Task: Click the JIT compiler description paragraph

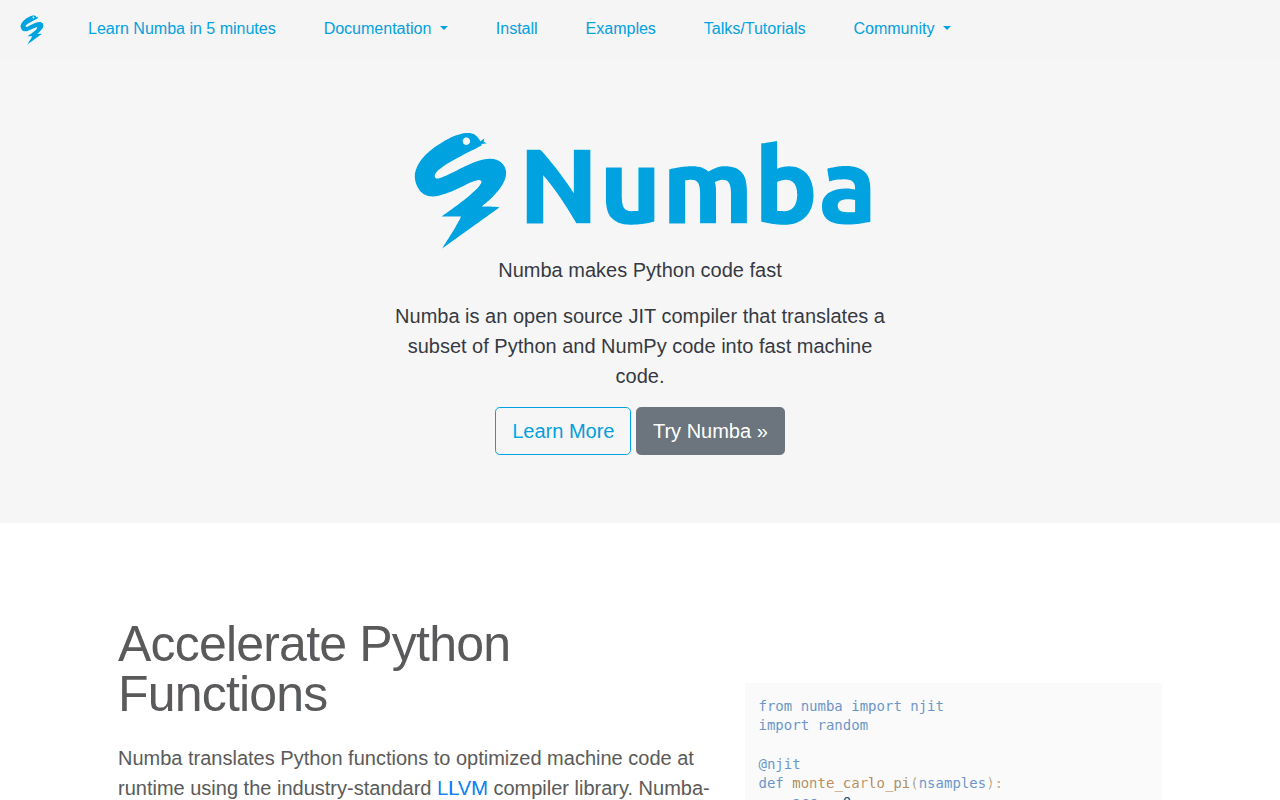Action: (640, 346)
